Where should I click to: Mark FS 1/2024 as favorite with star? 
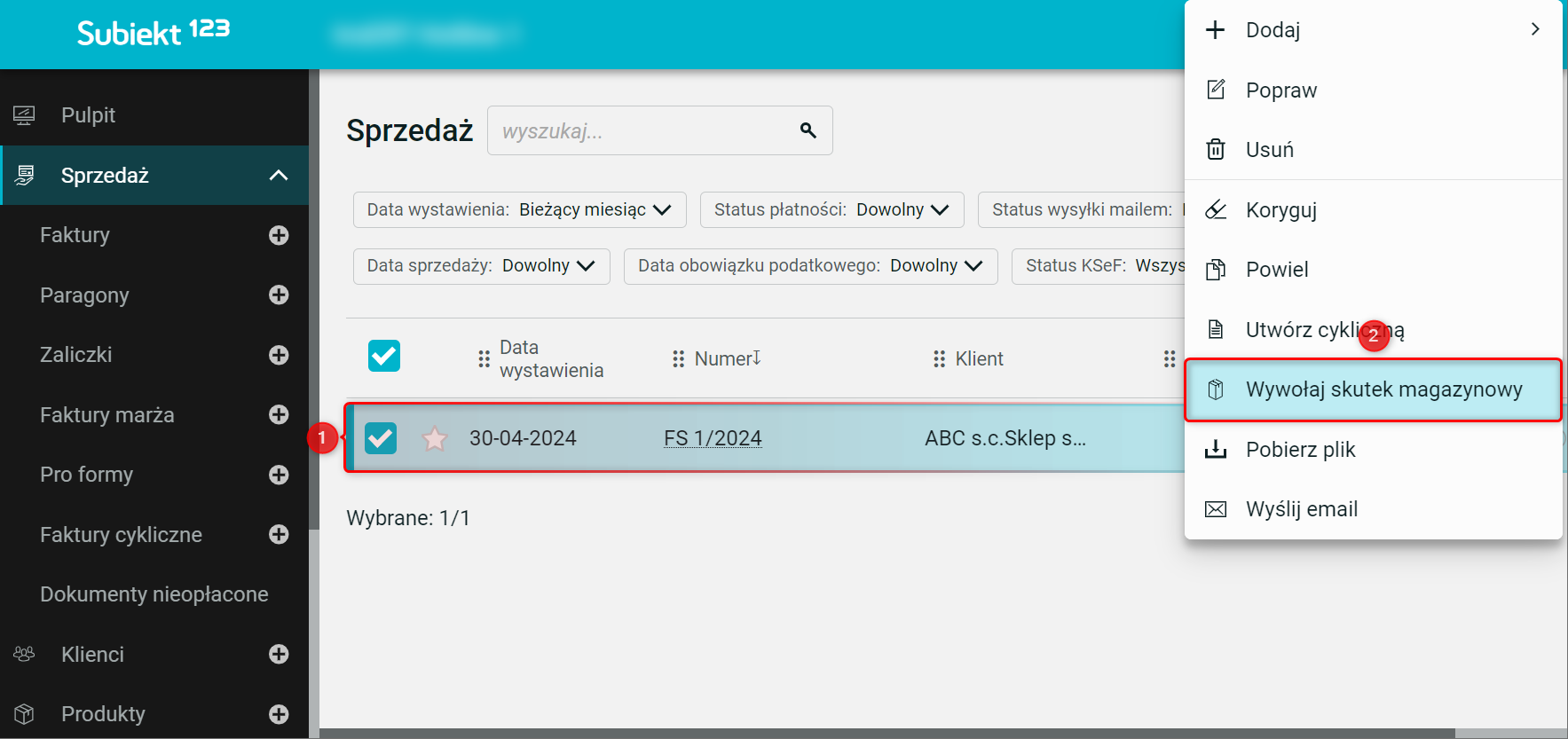435,438
